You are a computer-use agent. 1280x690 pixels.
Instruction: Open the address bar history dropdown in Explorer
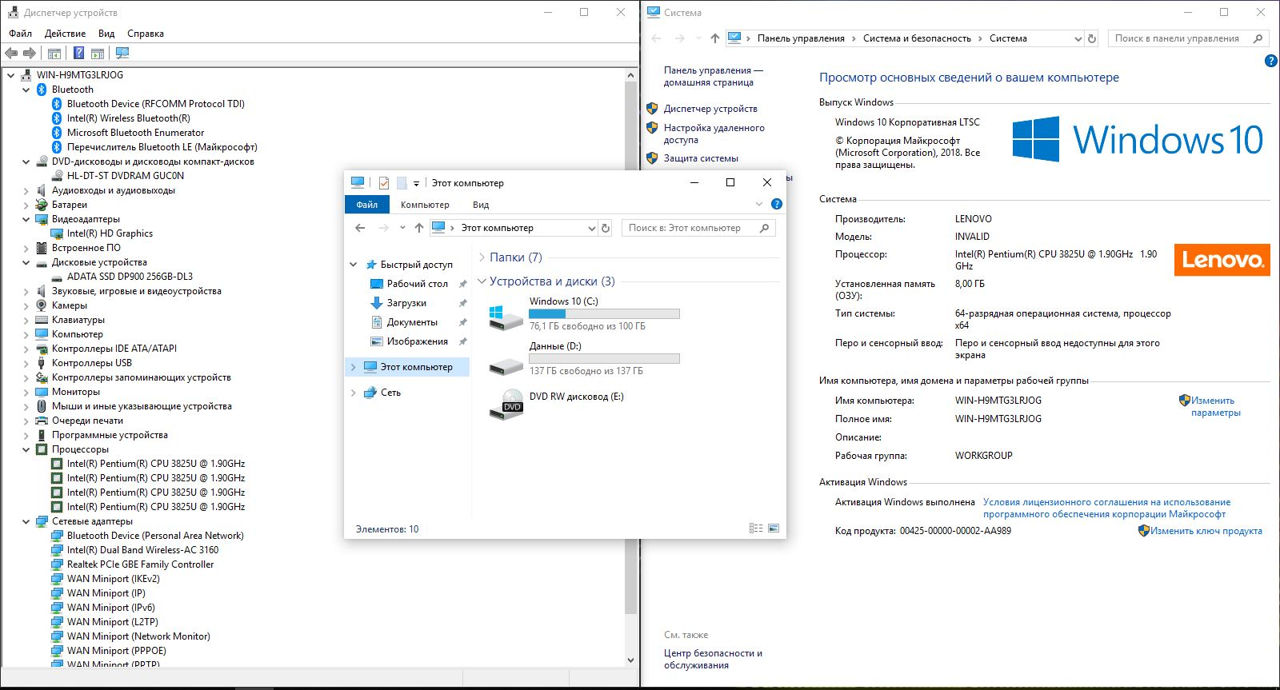pyautogui.click(x=591, y=228)
